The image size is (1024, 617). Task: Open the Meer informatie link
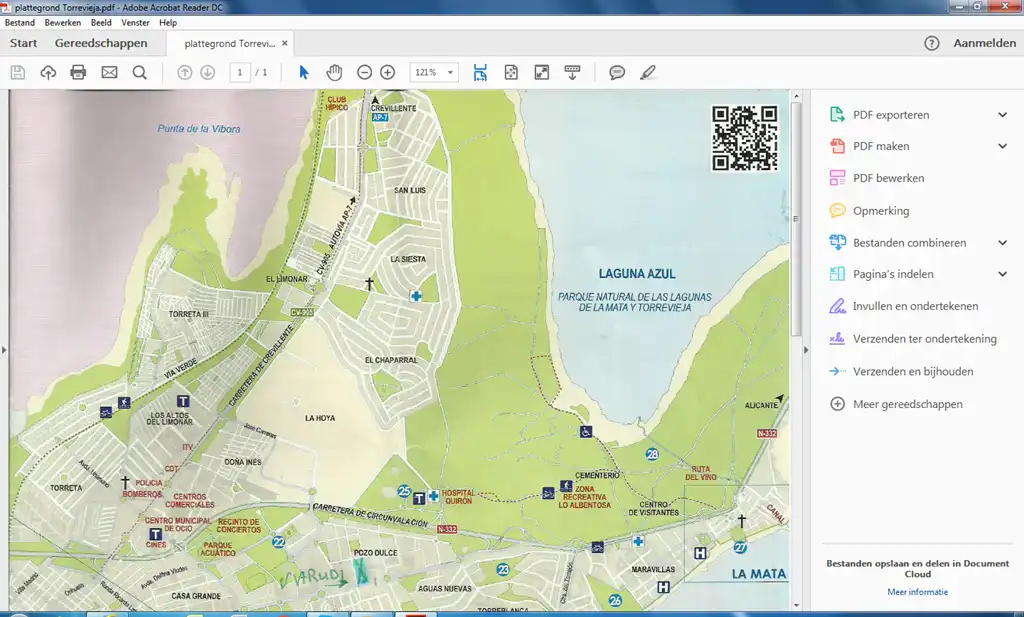pos(917,592)
